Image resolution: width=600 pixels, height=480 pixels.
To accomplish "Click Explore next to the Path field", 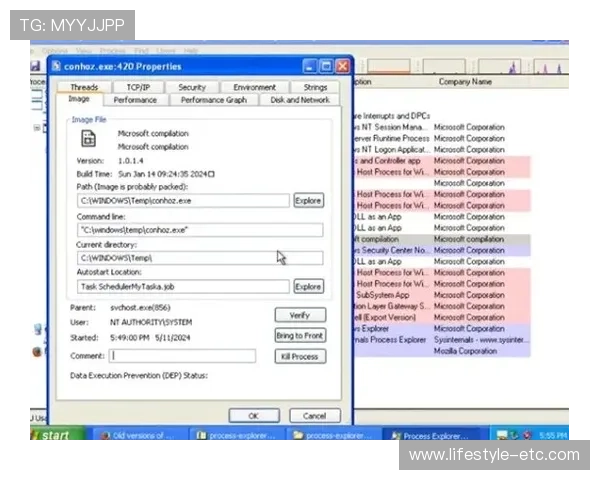I will coord(308,200).
